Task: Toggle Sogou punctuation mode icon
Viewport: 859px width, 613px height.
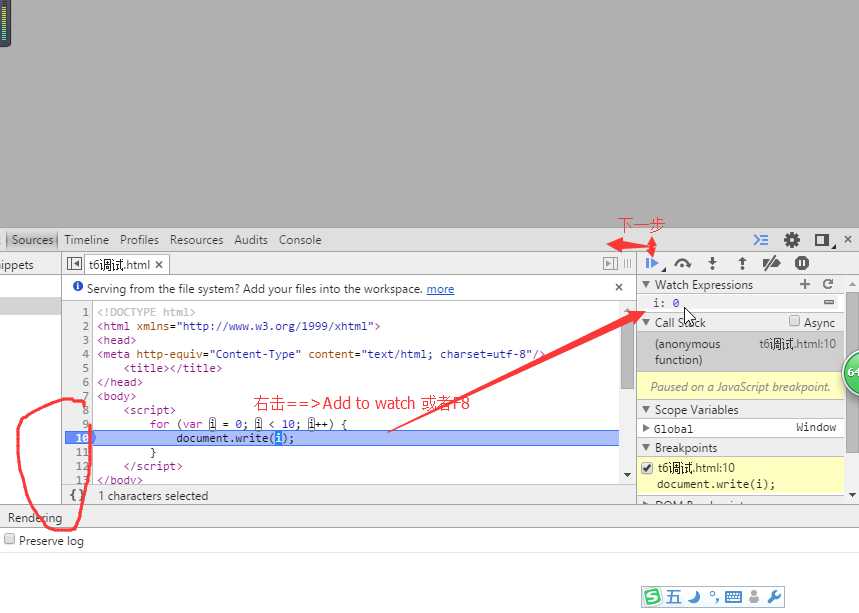Action: pos(713,596)
